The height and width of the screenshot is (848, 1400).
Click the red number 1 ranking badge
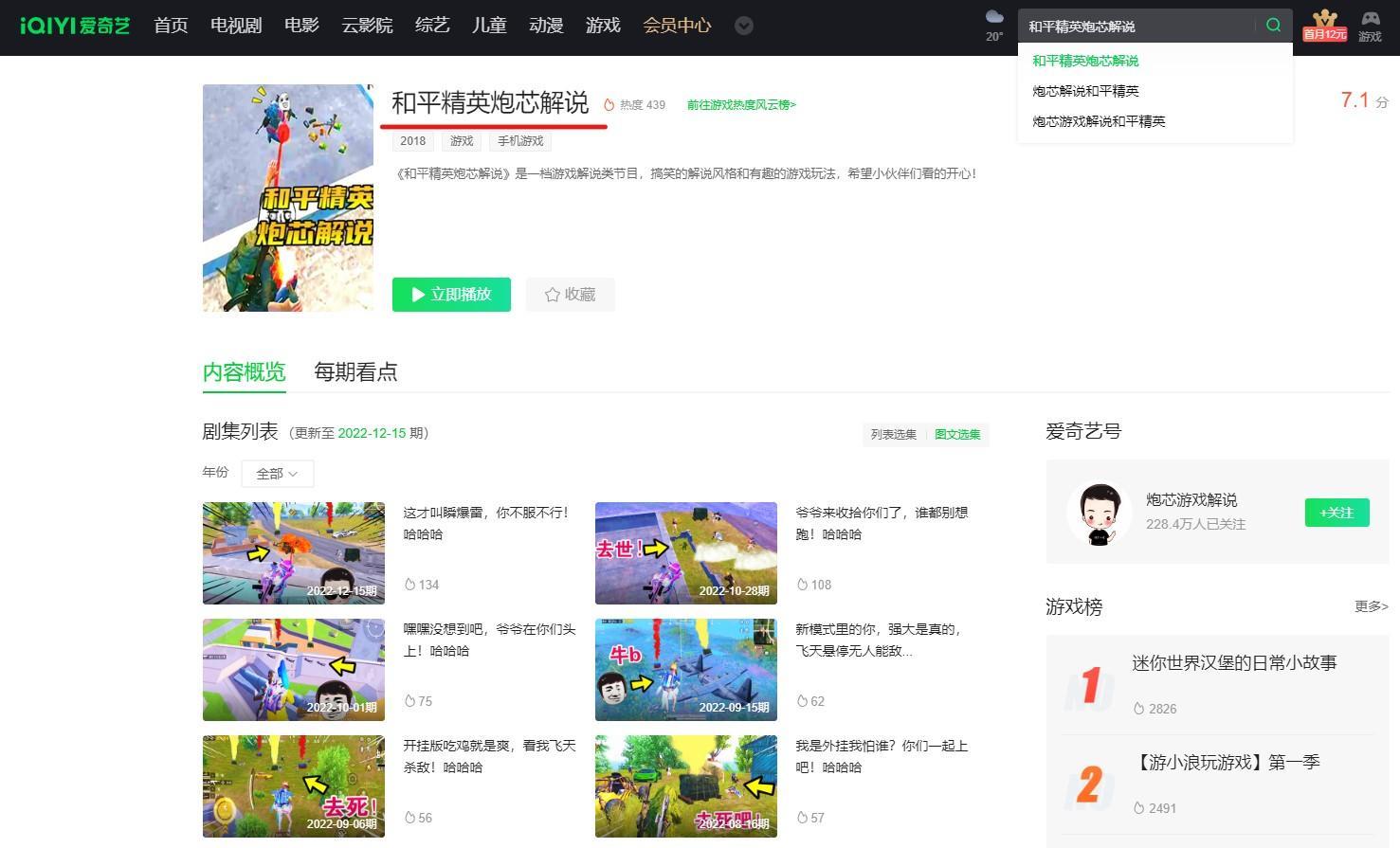(1087, 686)
